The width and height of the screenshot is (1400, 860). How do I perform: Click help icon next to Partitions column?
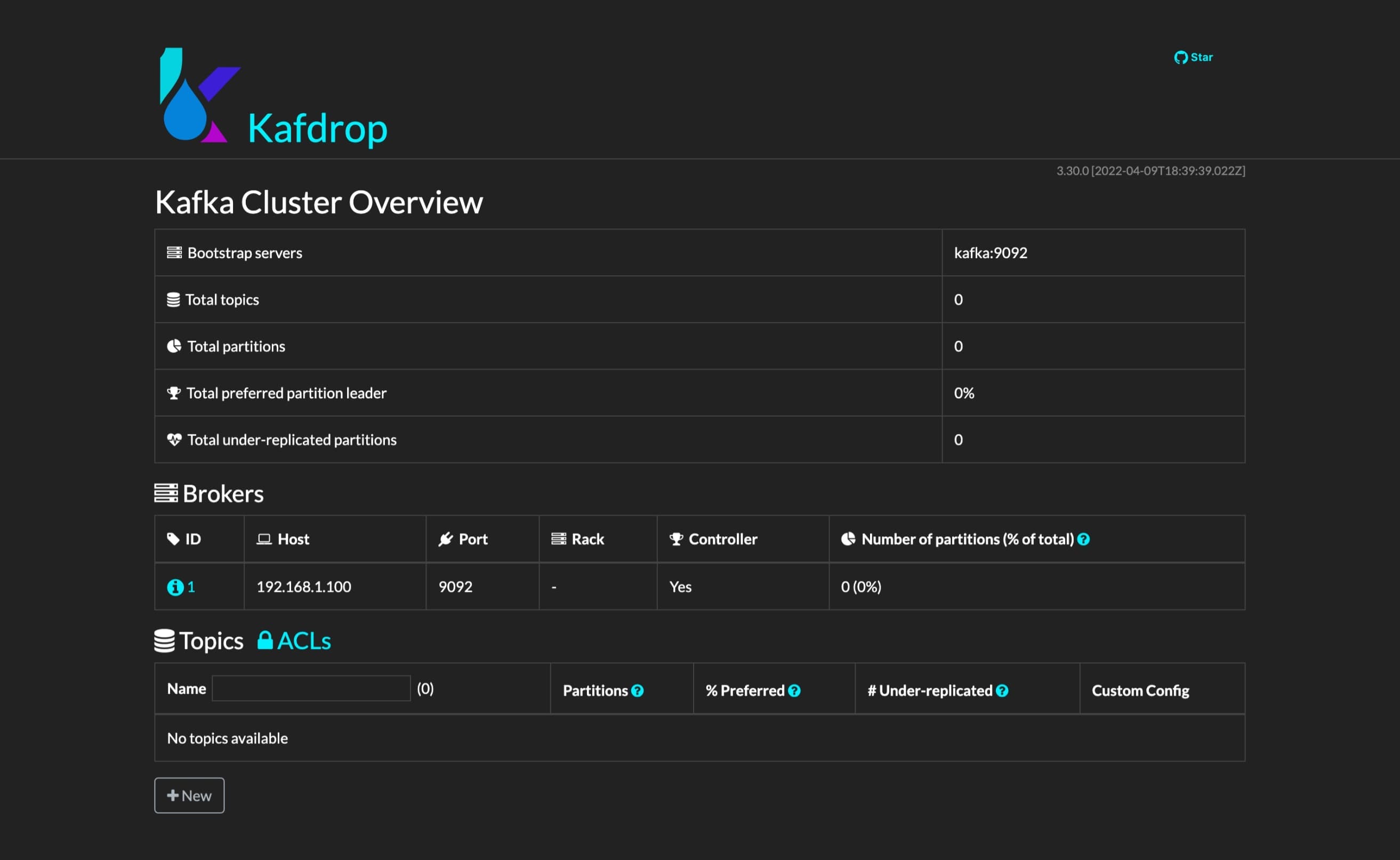tap(638, 690)
